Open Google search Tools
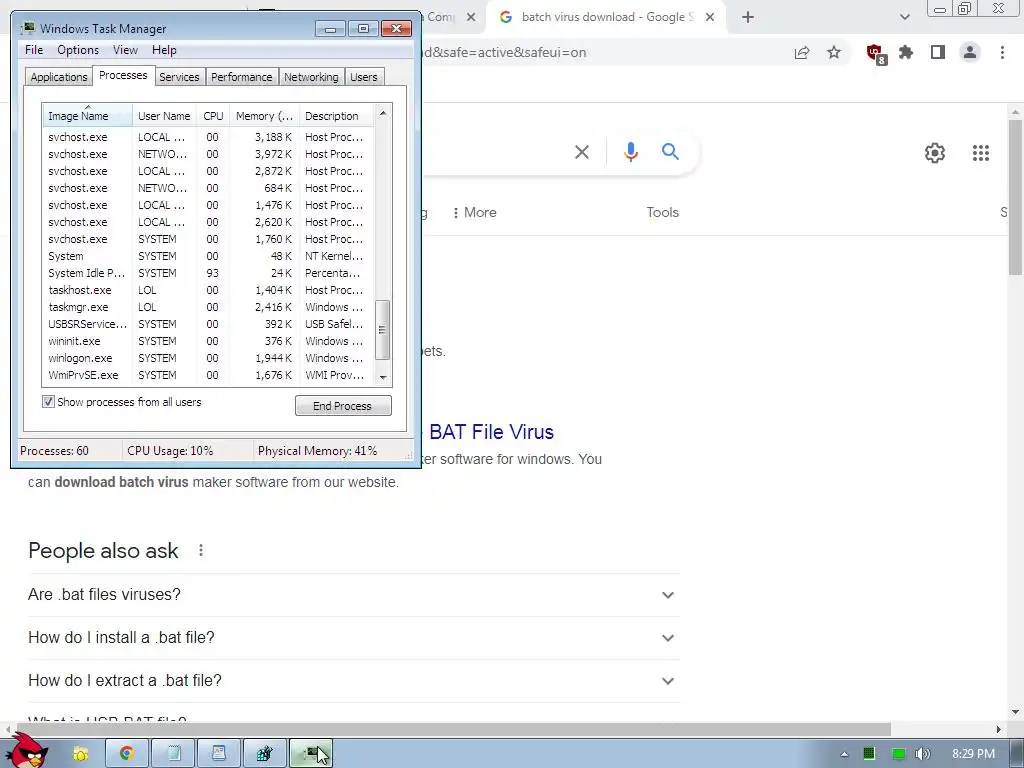 (x=662, y=213)
